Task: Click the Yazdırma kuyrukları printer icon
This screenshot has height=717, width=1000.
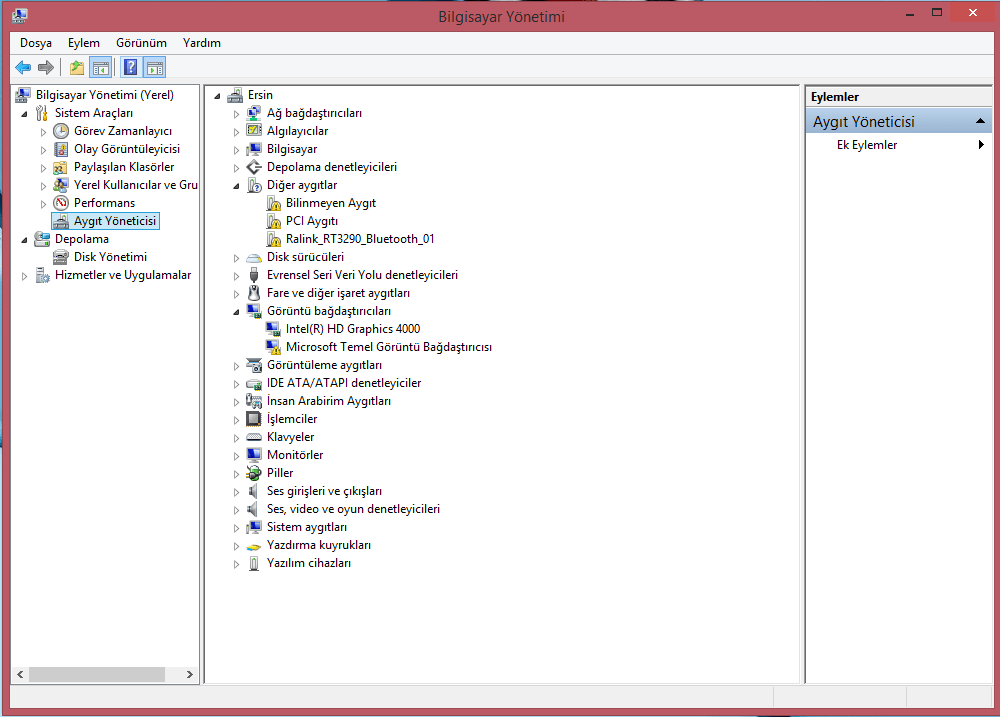Action: [254, 545]
